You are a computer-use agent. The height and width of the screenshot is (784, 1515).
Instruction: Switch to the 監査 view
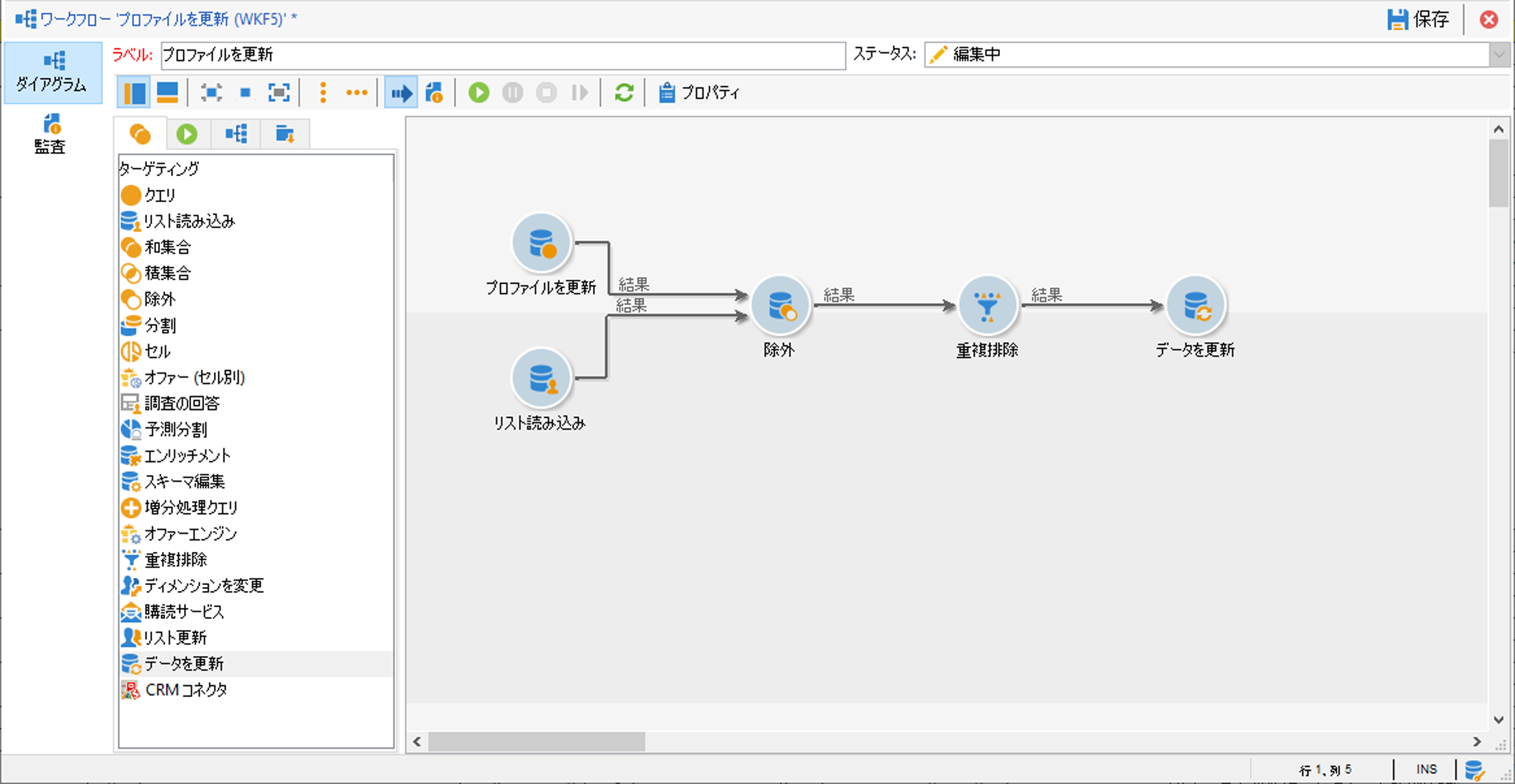[50, 135]
